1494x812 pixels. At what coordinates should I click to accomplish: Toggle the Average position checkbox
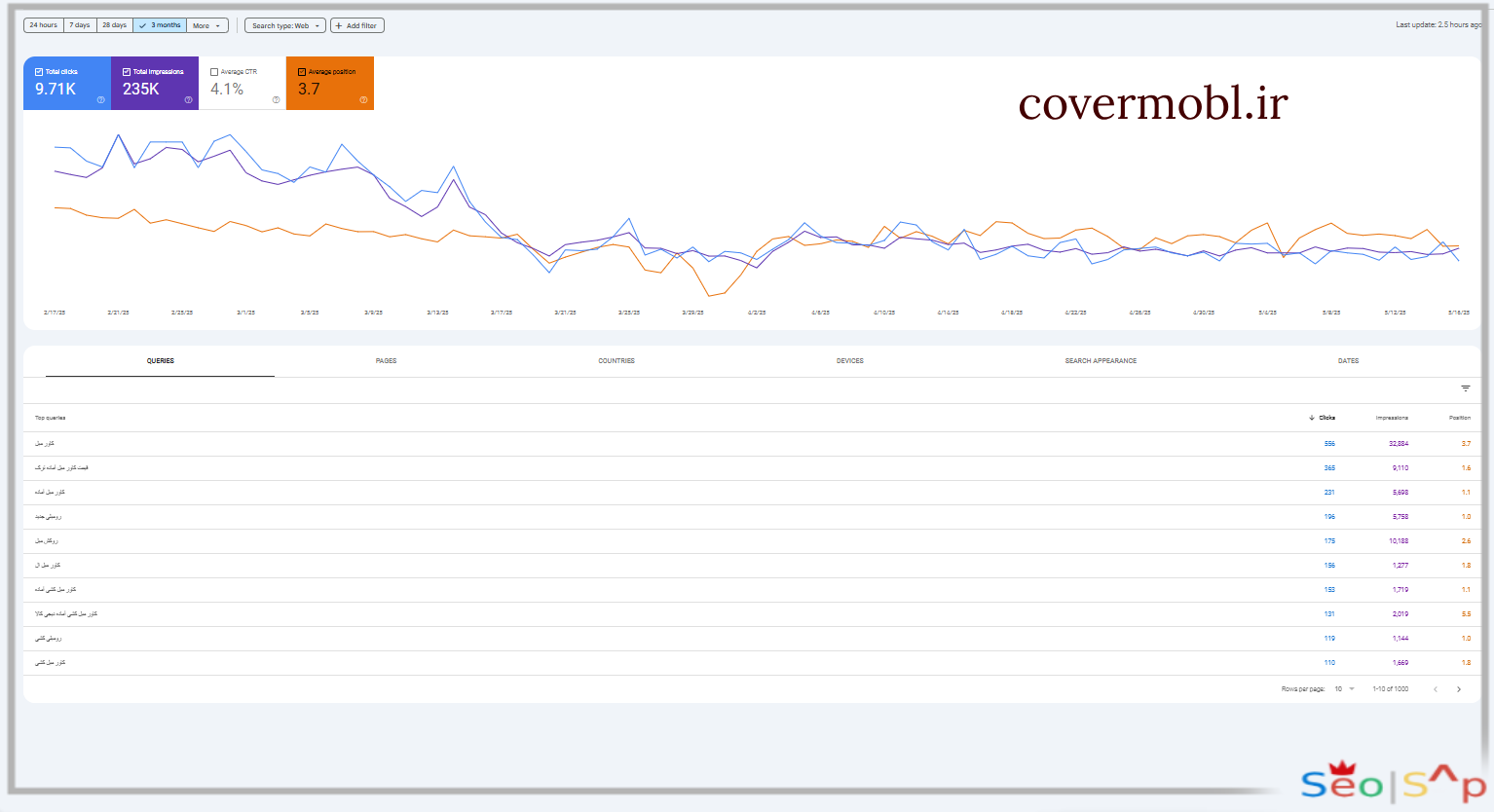coord(302,72)
